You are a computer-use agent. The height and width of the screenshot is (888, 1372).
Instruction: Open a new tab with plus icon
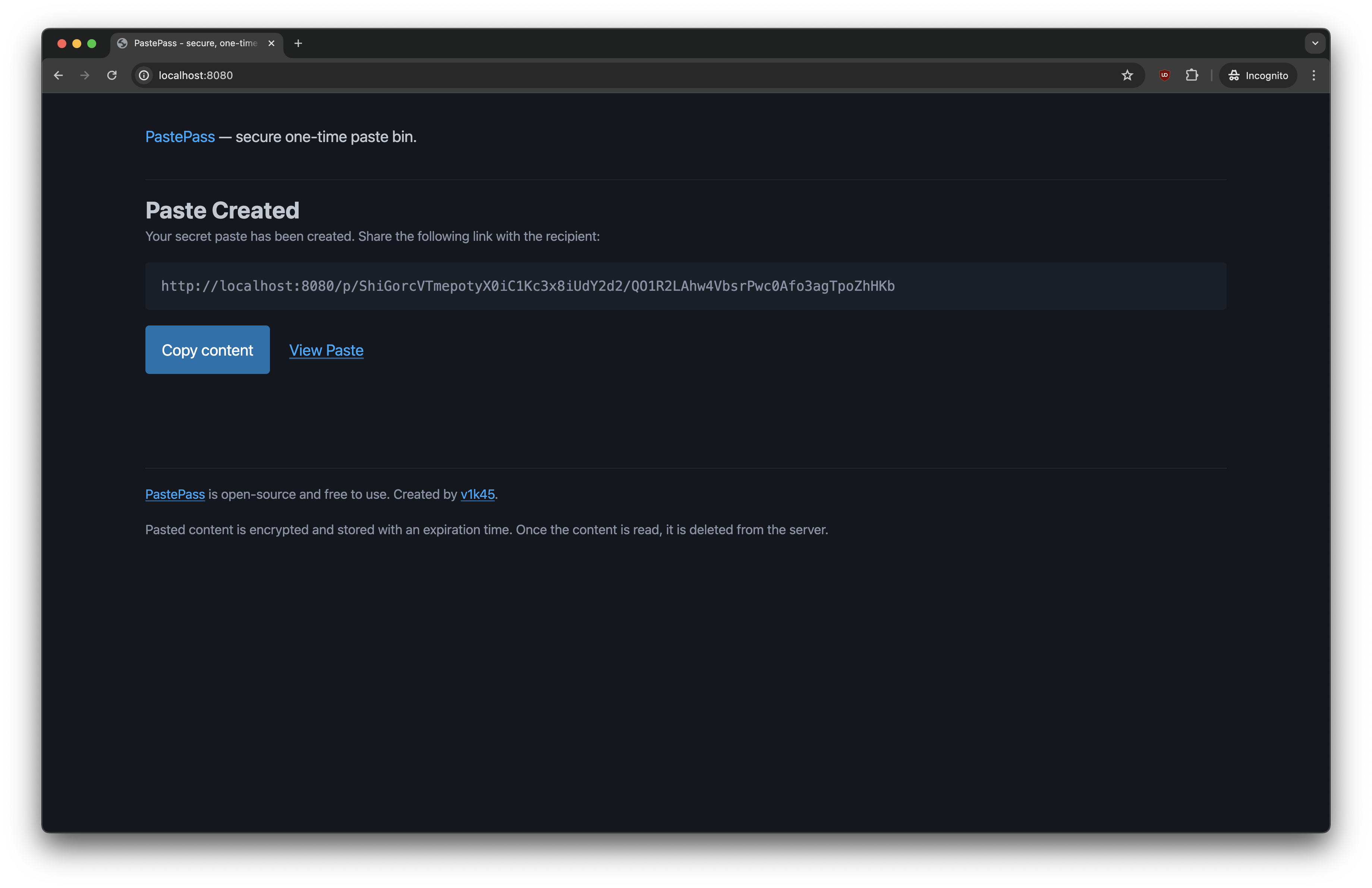(298, 43)
